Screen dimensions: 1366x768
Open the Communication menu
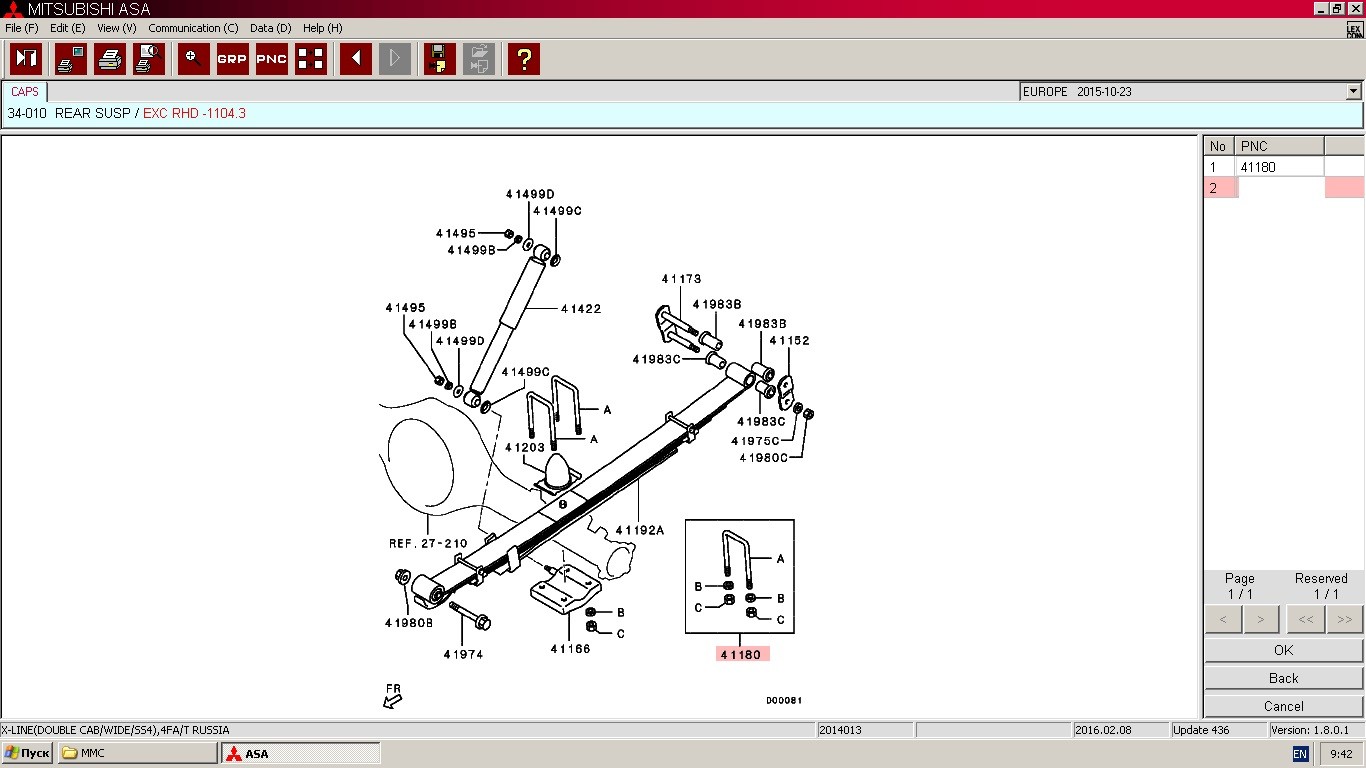pos(193,28)
